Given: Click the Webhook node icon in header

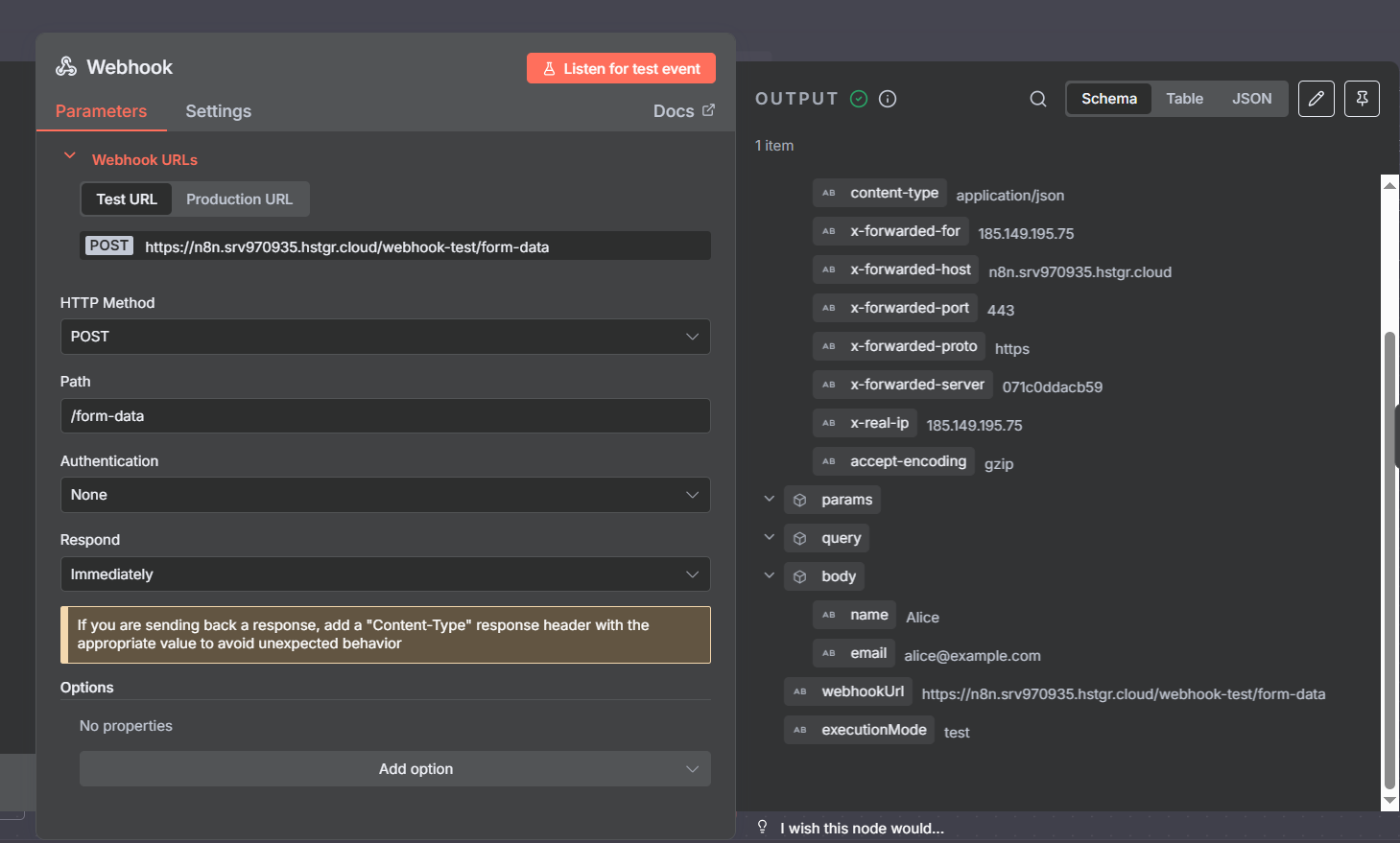Looking at the screenshot, I should [x=66, y=67].
